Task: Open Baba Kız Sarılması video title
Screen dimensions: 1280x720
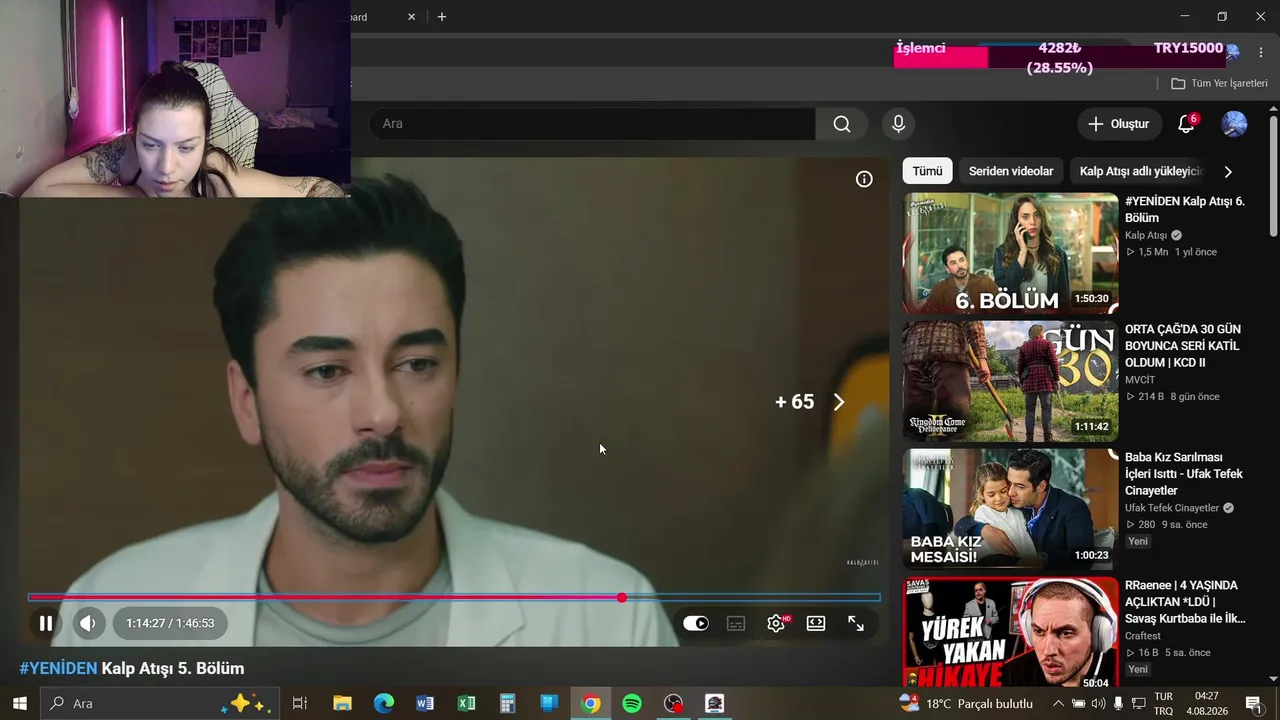Action: (x=1184, y=474)
